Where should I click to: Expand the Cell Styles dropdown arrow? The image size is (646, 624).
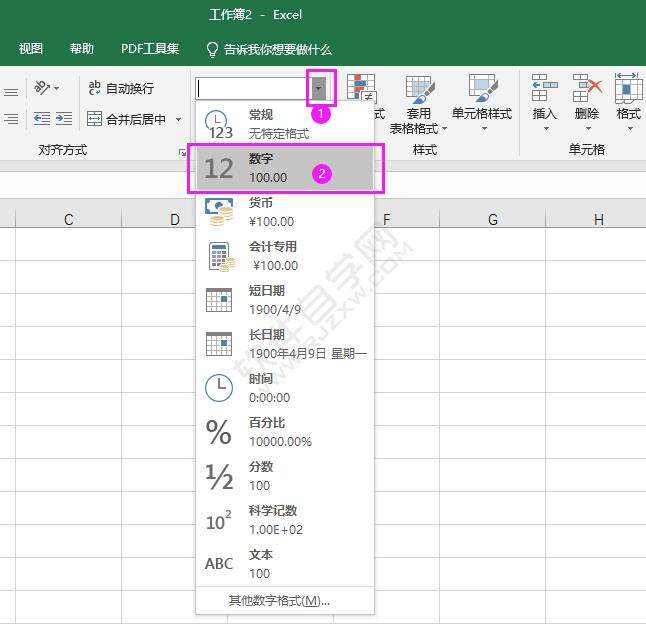484,129
